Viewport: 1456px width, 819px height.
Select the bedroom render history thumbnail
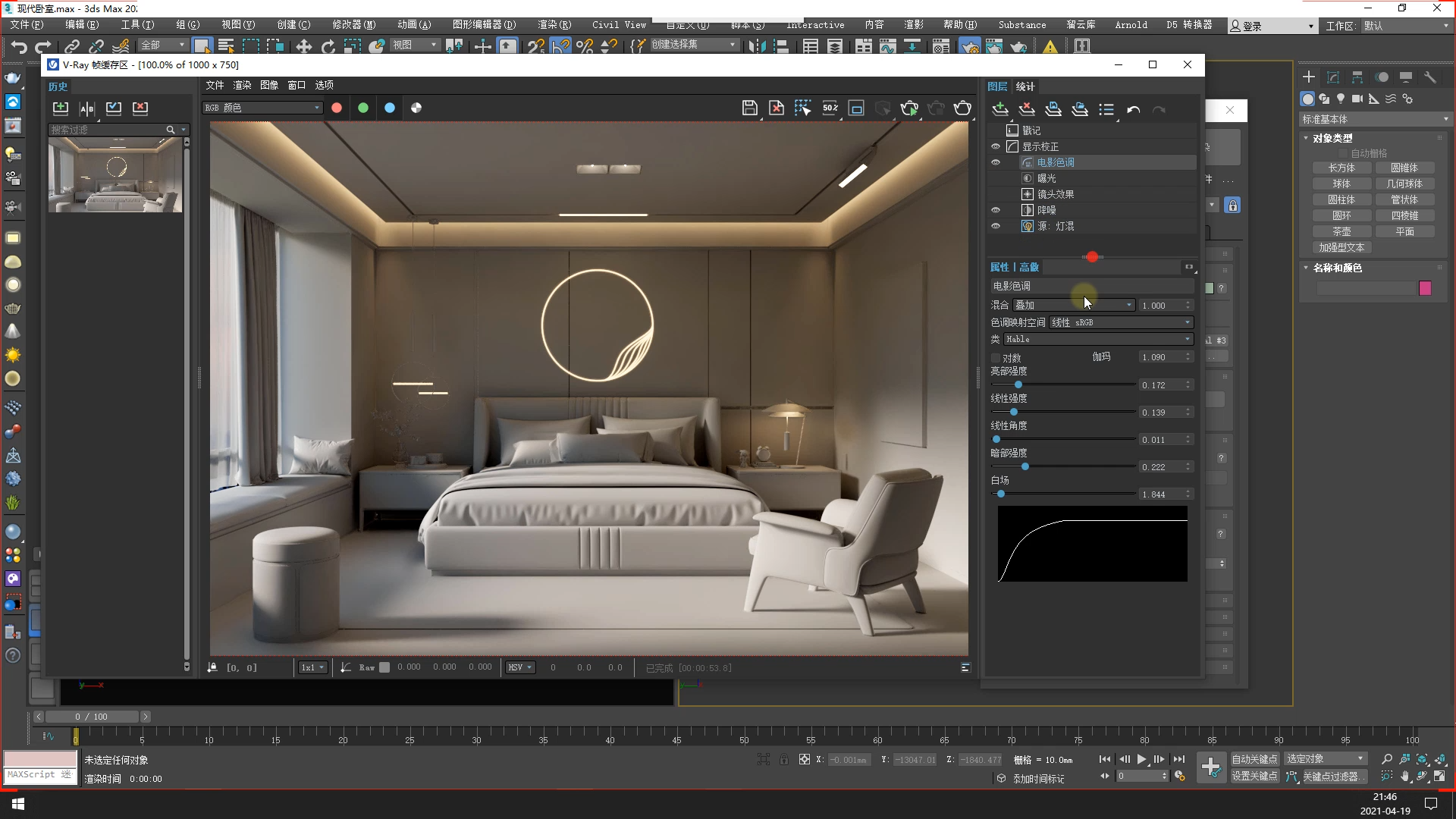click(x=115, y=176)
